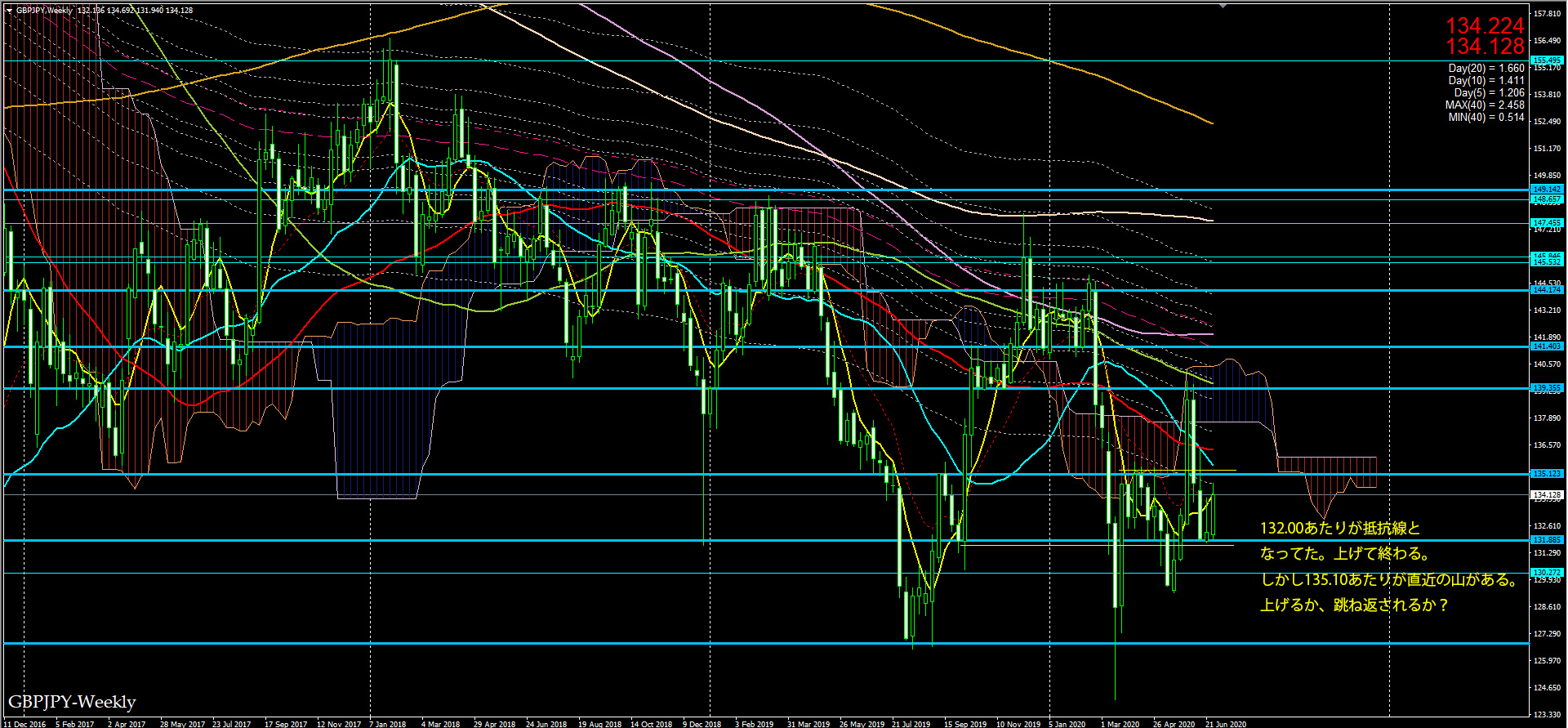The height and width of the screenshot is (728, 1568).
Task: Click the 7 Jan 2018 date label
Action: click(x=388, y=724)
